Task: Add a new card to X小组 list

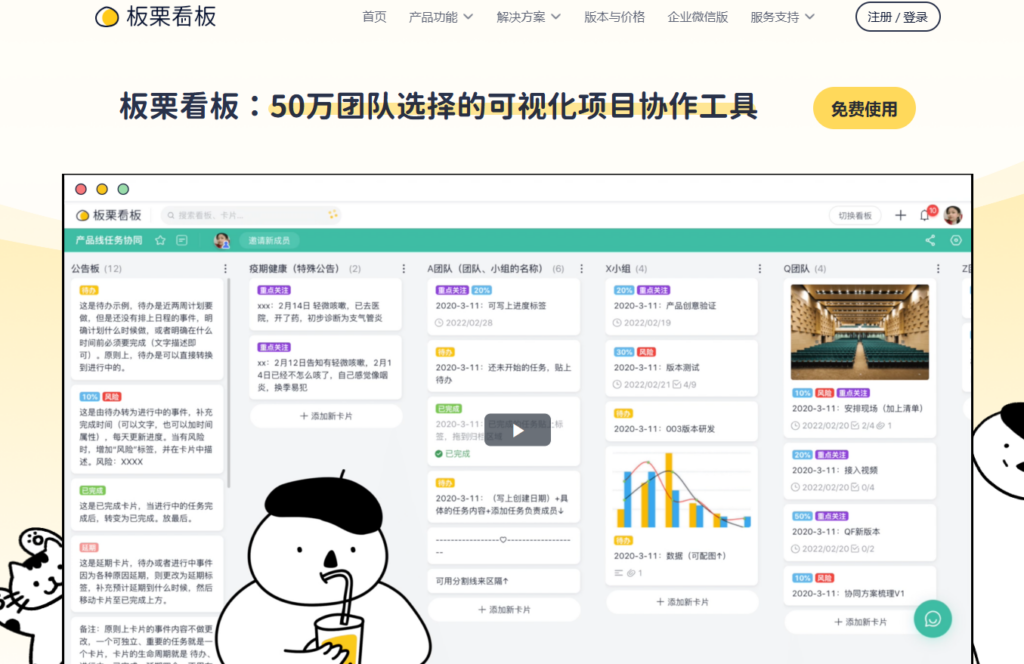Action: pyautogui.click(x=682, y=602)
